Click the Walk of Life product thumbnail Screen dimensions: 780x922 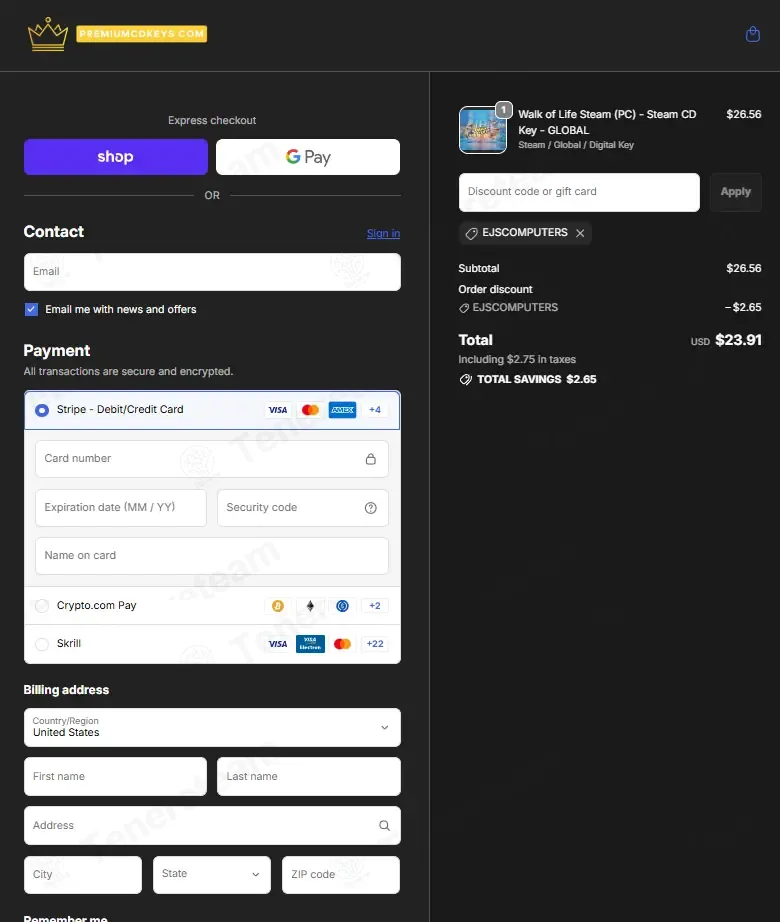pos(482,130)
